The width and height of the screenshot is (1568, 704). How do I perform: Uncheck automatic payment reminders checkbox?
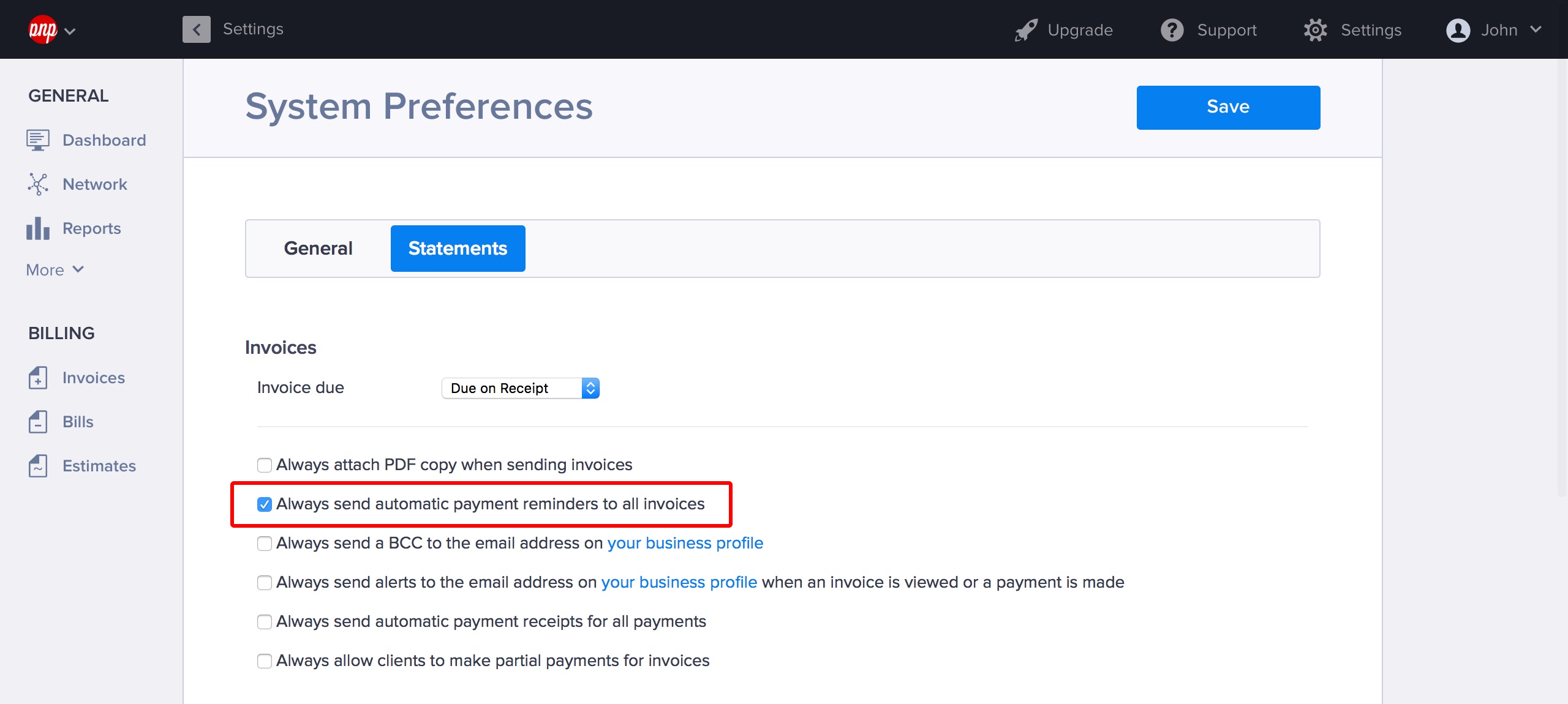(x=265, y=504)
